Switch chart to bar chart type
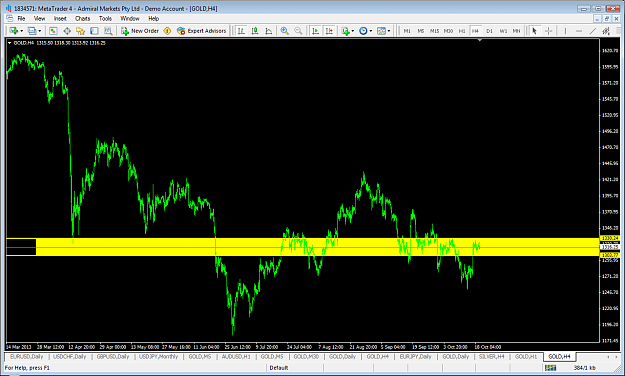This screenshot has width=625, height=376. coord(241,31)
